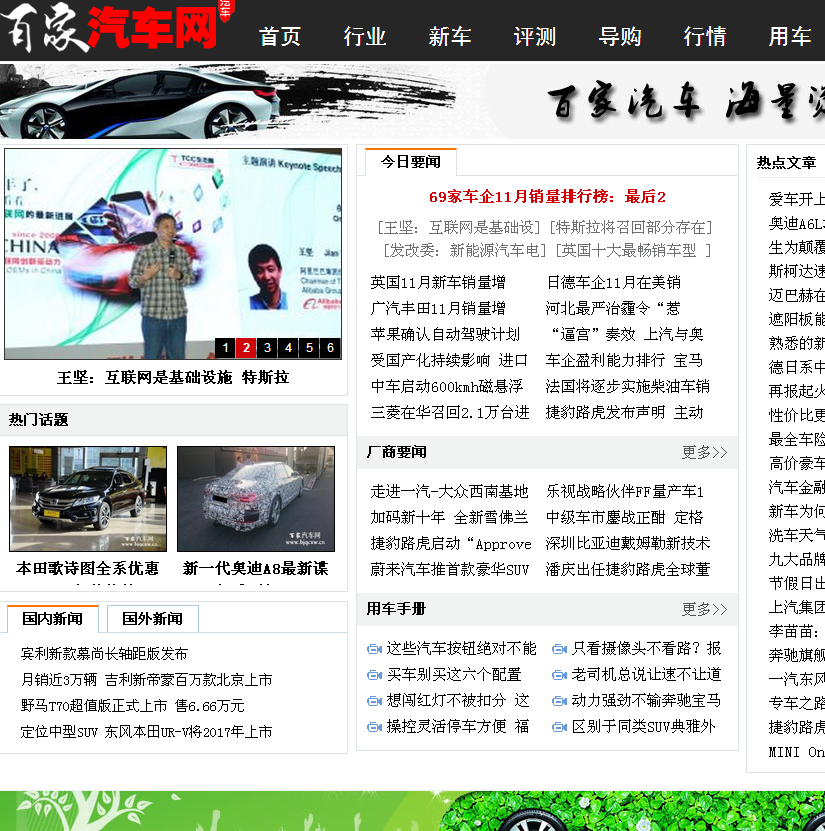Open 定位中型SUV 东风本田UR-V article
The image size is (825, 831).
[146, 731]
